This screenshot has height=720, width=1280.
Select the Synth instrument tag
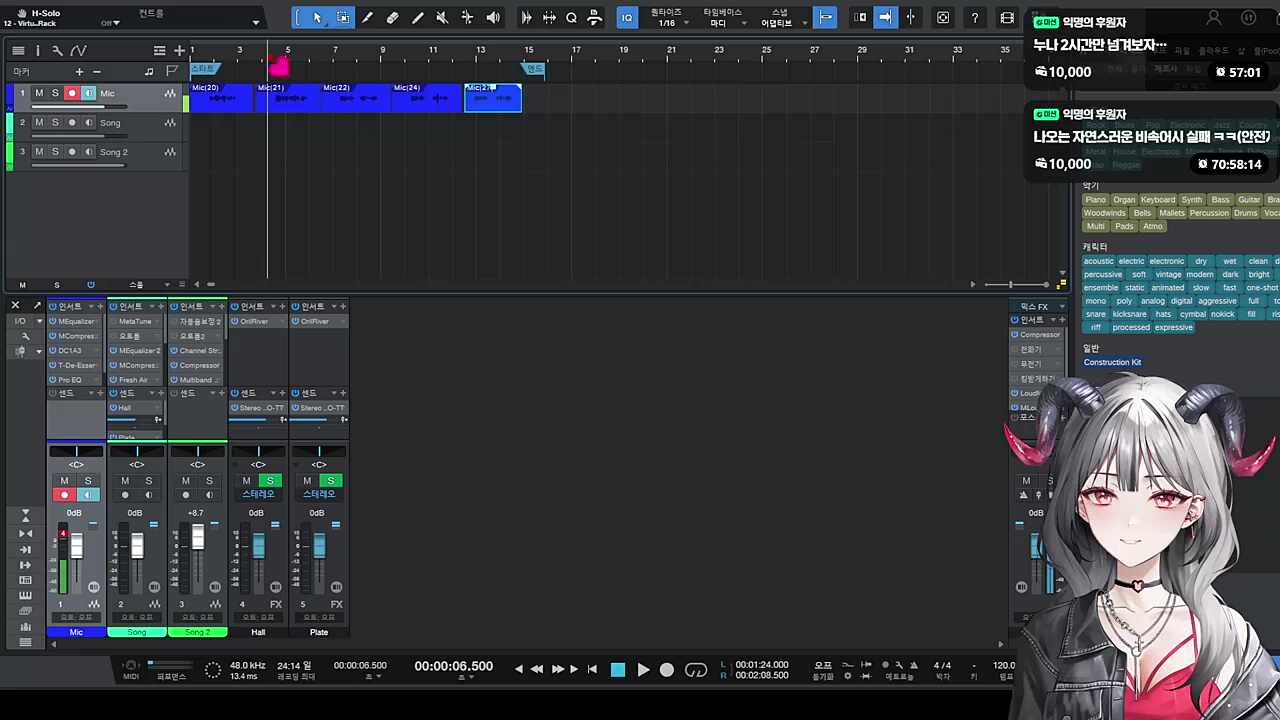pos(1192,200)
